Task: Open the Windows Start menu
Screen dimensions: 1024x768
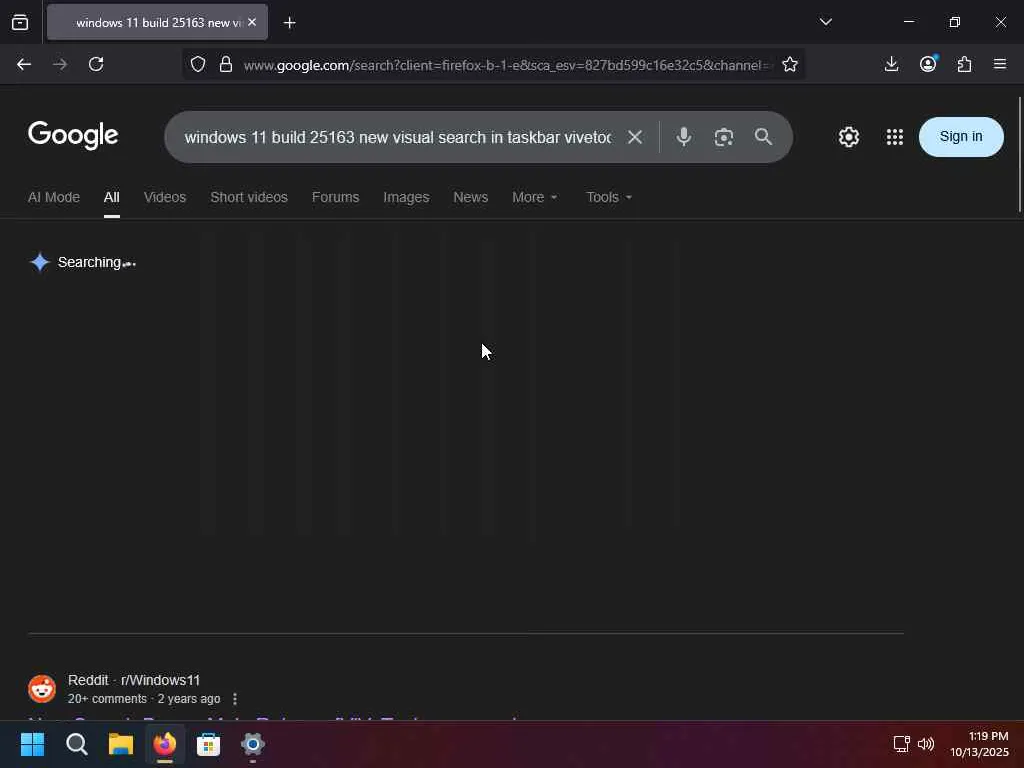Action: [33, 744]
